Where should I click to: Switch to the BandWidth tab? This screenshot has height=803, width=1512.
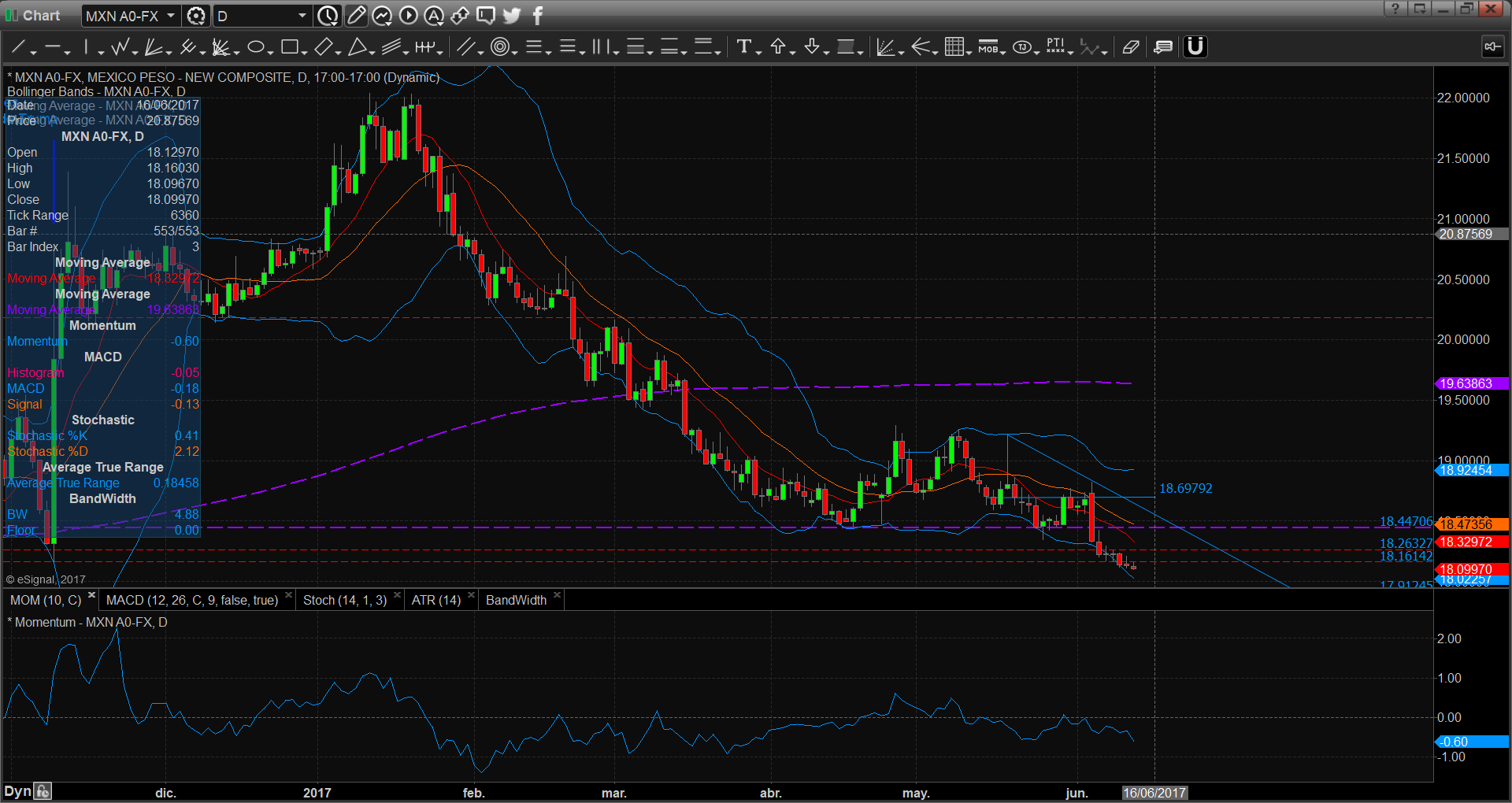tap(516, 600)
